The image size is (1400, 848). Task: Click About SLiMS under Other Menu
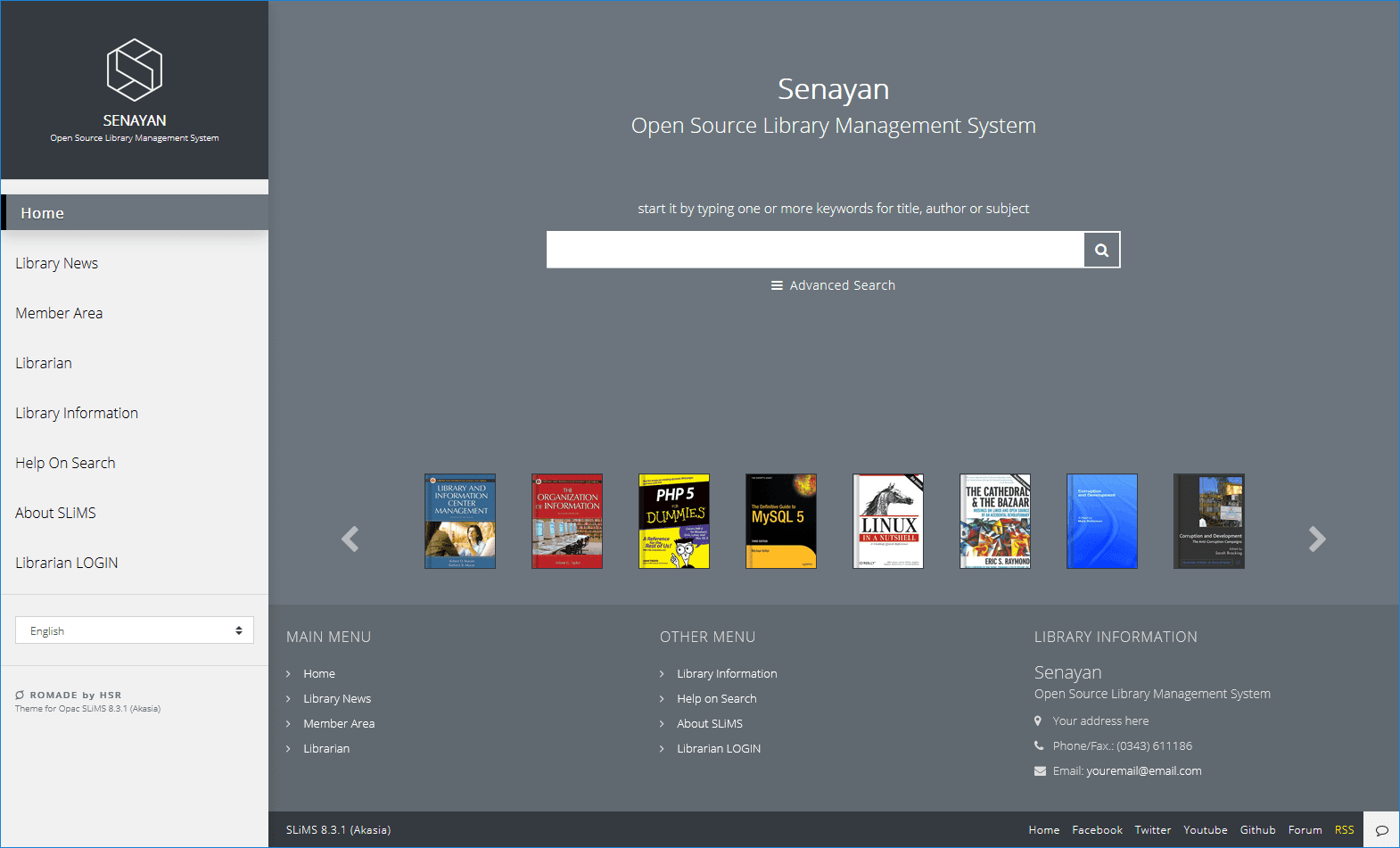click(x=710, y=724)
